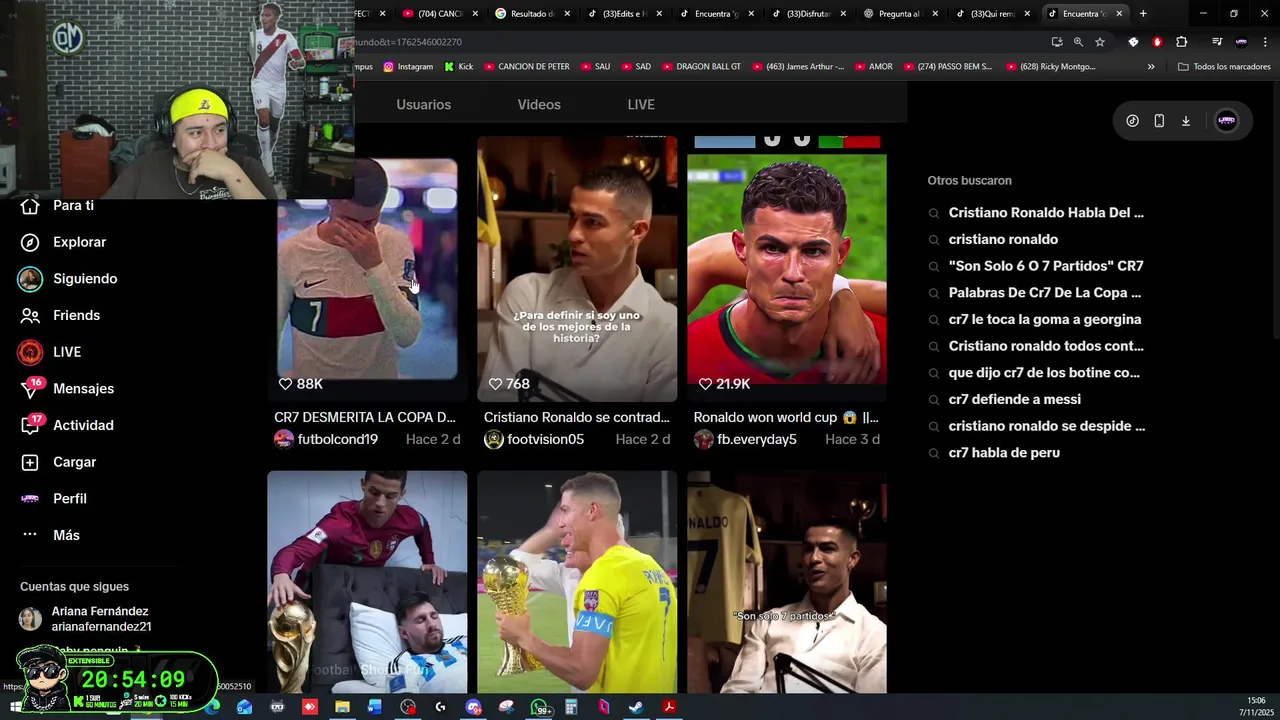Open Steam from the taskbar
The image size is (1280, 720).
coord(636,707)
